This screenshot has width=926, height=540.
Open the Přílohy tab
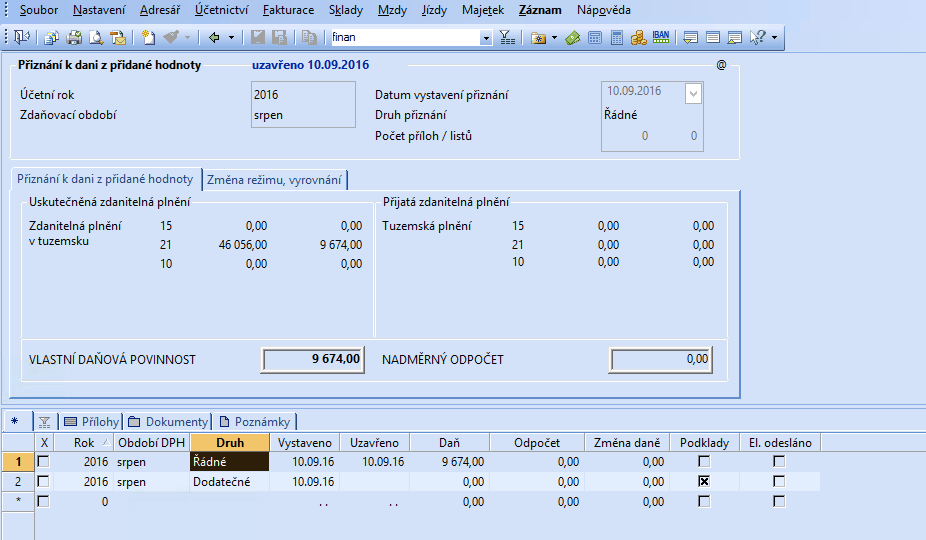coord(92,422)
